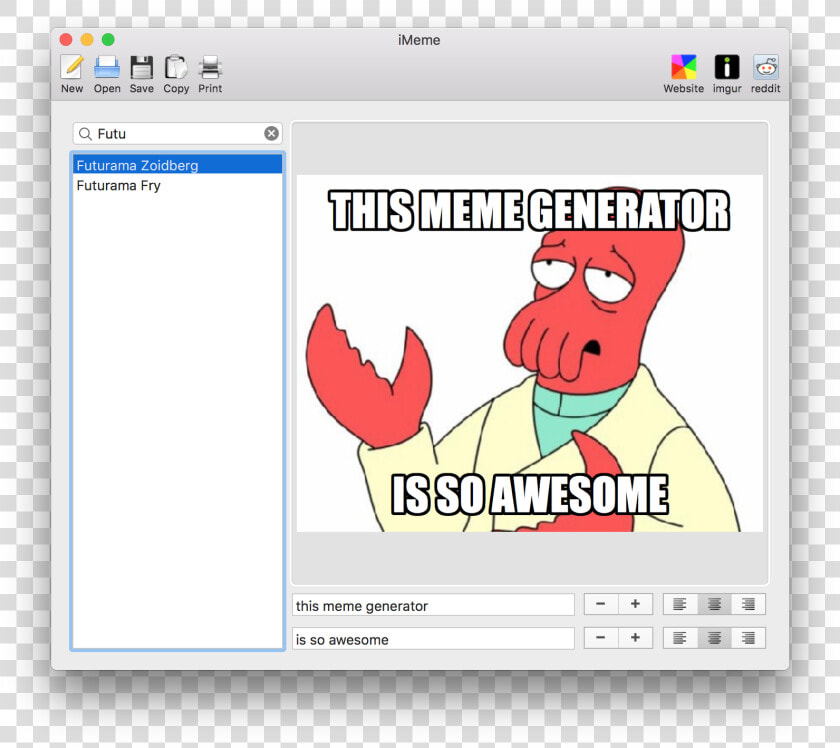Align bottom text center
840x748 pixels.
[x=714, y=638]
